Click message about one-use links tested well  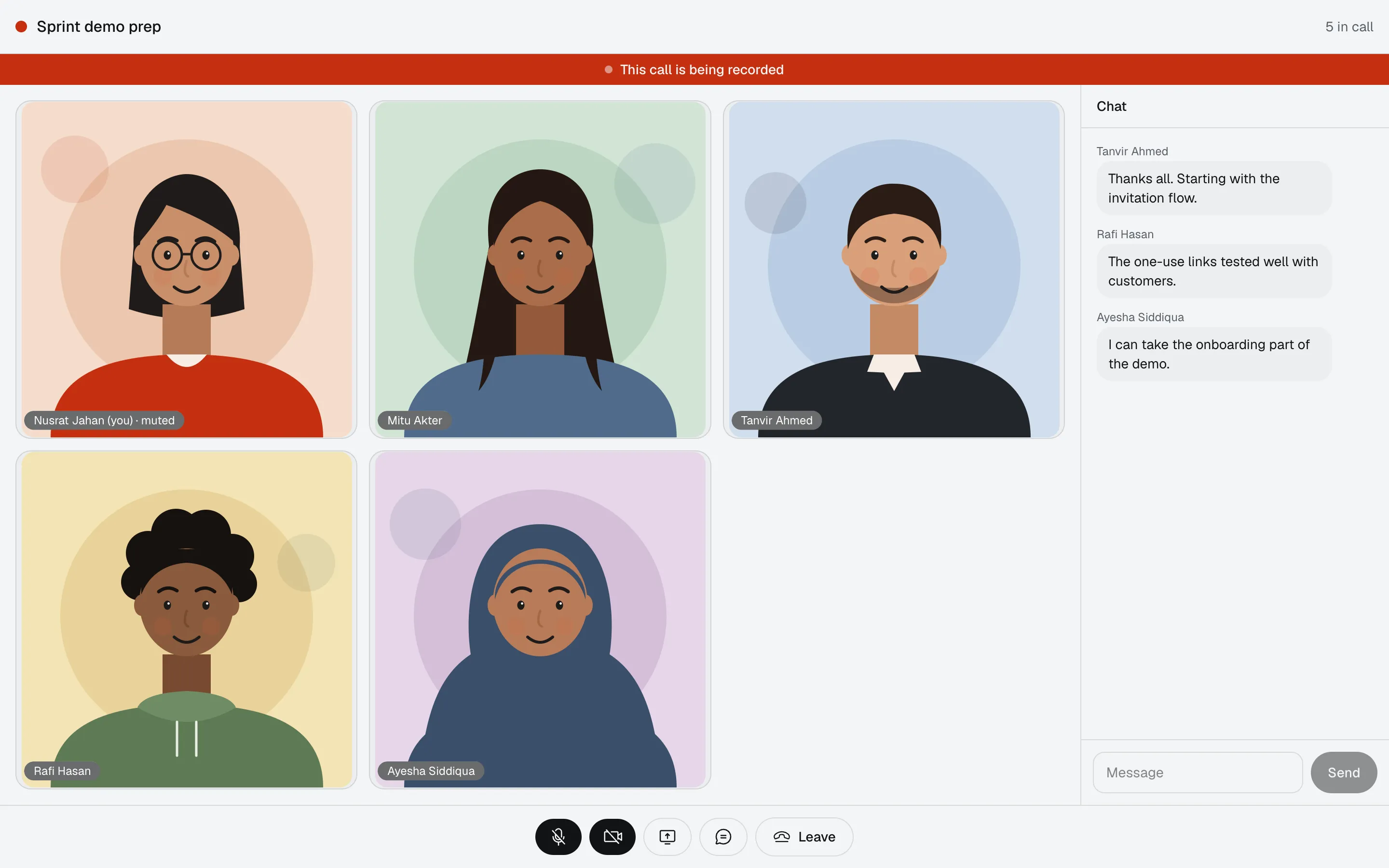coord(1213,271)
